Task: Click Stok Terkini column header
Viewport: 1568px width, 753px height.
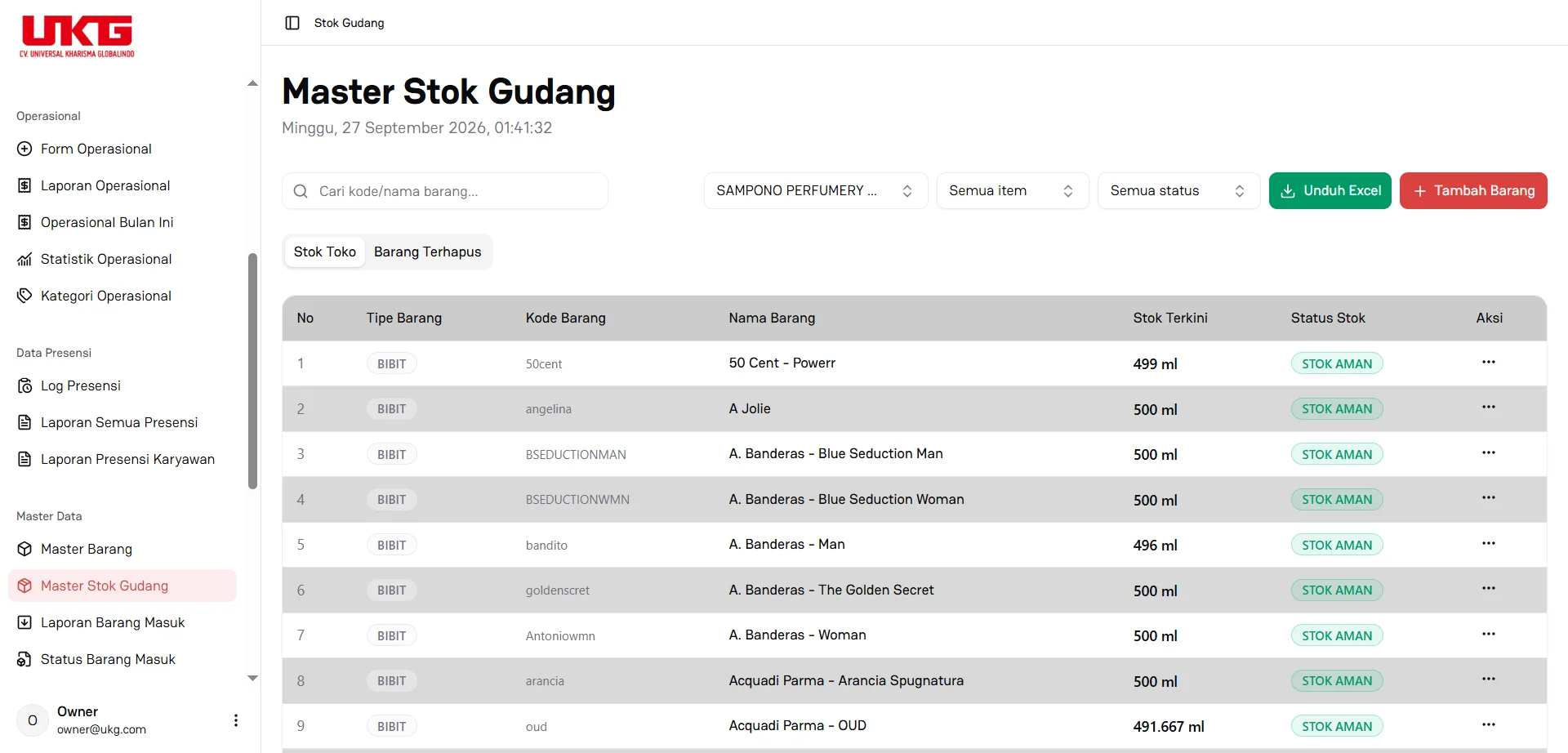Action: (x=1170, y=318)
